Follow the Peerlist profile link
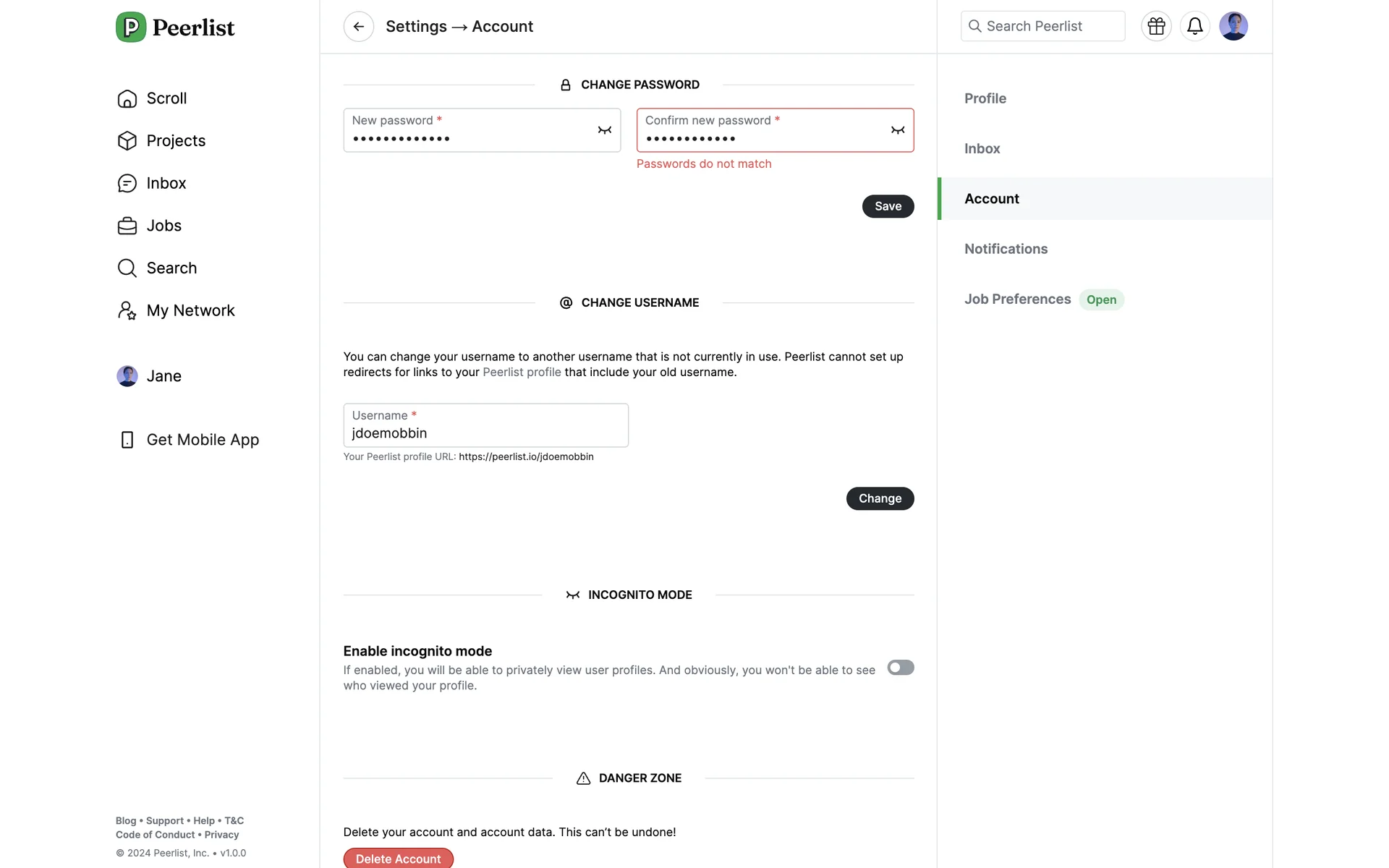Screen dimensions: 1389x868 [x=522, y=373]
